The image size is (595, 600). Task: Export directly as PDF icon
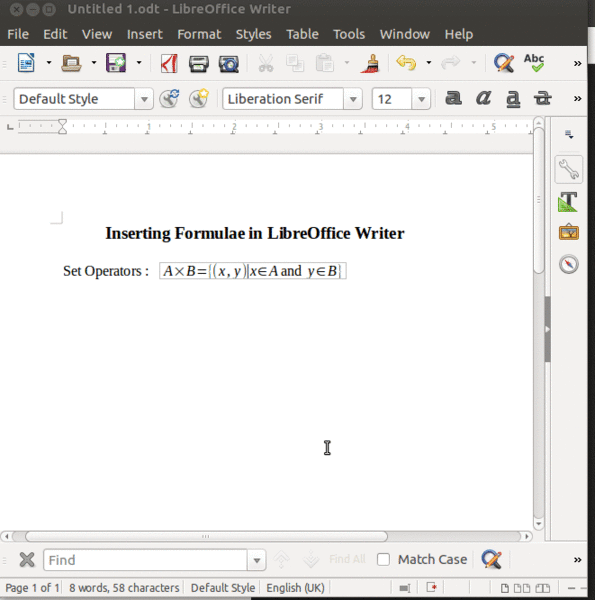169,63
